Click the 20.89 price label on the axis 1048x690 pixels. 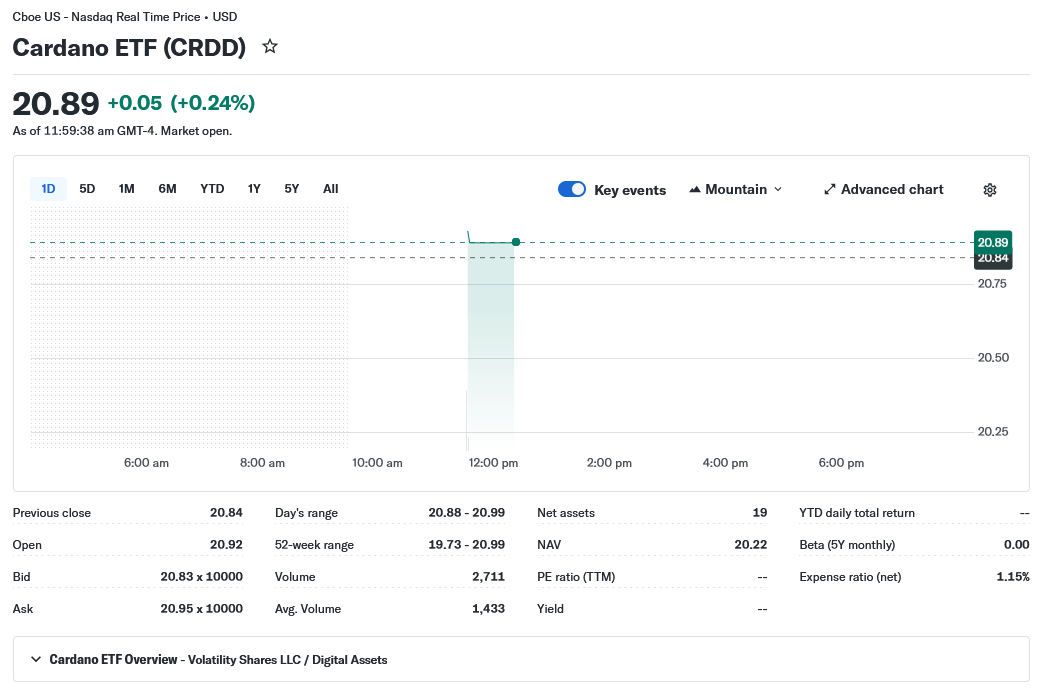click(x=992, y=242)
